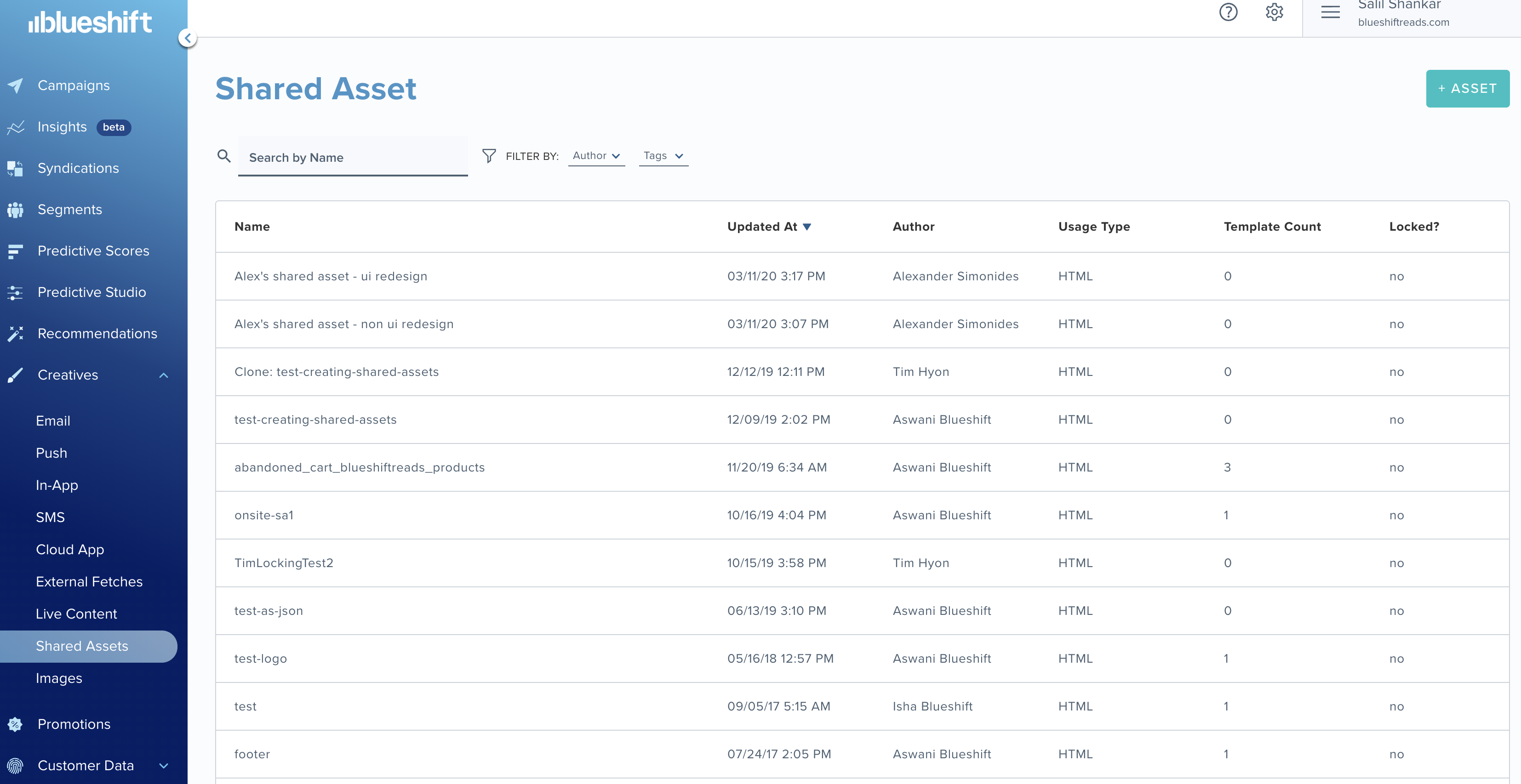
Task: Open help via question mark icon
Action: pyautogui.click(x=1228, y=12)
